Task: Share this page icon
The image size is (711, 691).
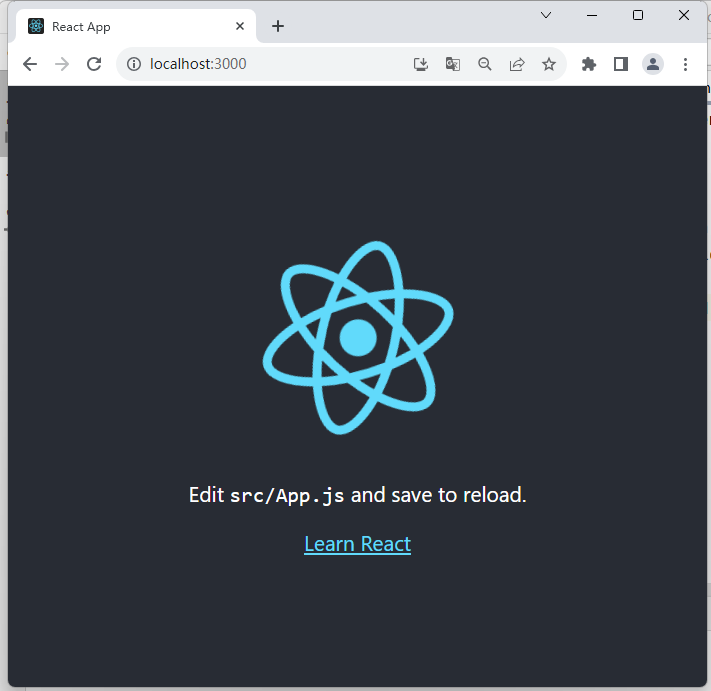Action: tap(517, 64)
